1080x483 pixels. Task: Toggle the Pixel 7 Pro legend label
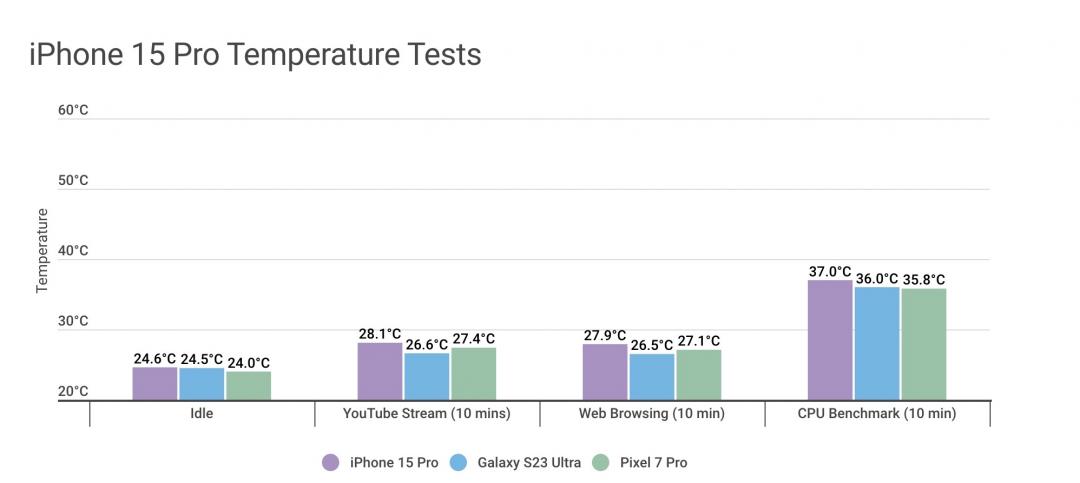(654, 462)
